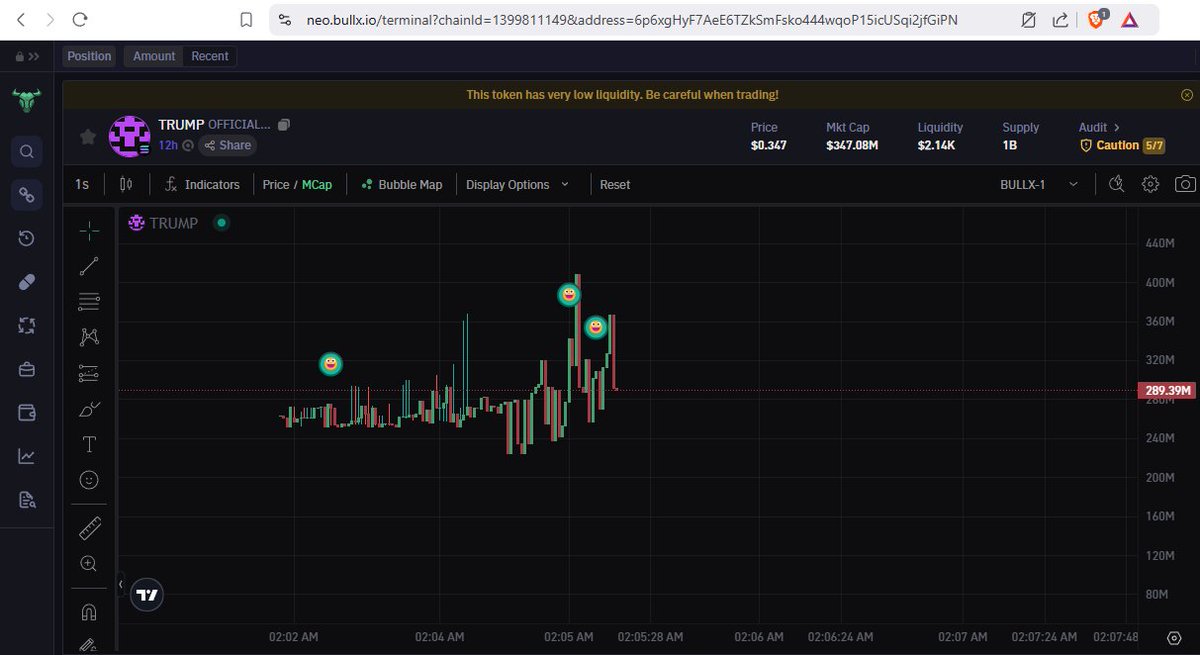
Task: Open the line chart analytics sidebar icon
Action: coord(27,456)
